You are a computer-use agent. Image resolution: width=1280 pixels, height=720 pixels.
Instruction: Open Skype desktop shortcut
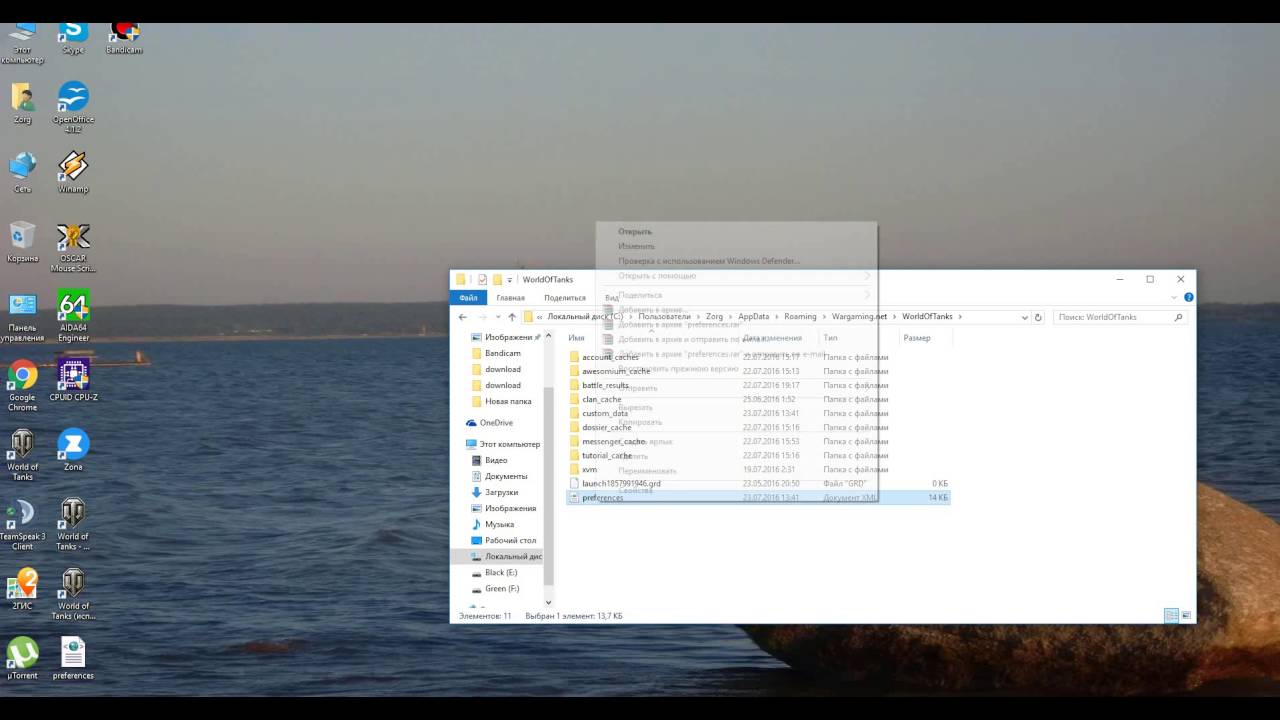click(73, 38)
